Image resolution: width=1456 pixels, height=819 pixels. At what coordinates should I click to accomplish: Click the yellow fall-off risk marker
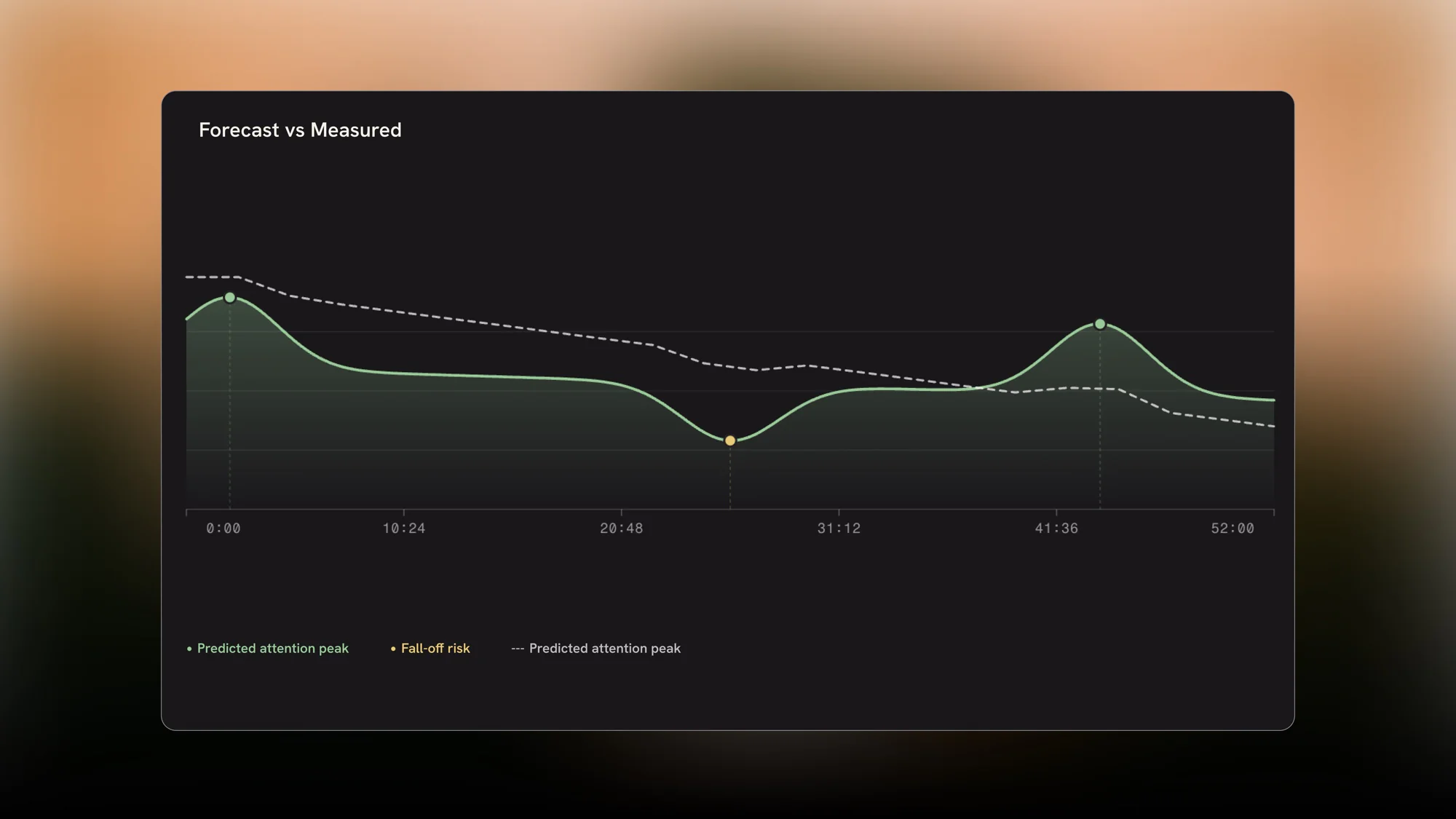[x=730, y=440]
